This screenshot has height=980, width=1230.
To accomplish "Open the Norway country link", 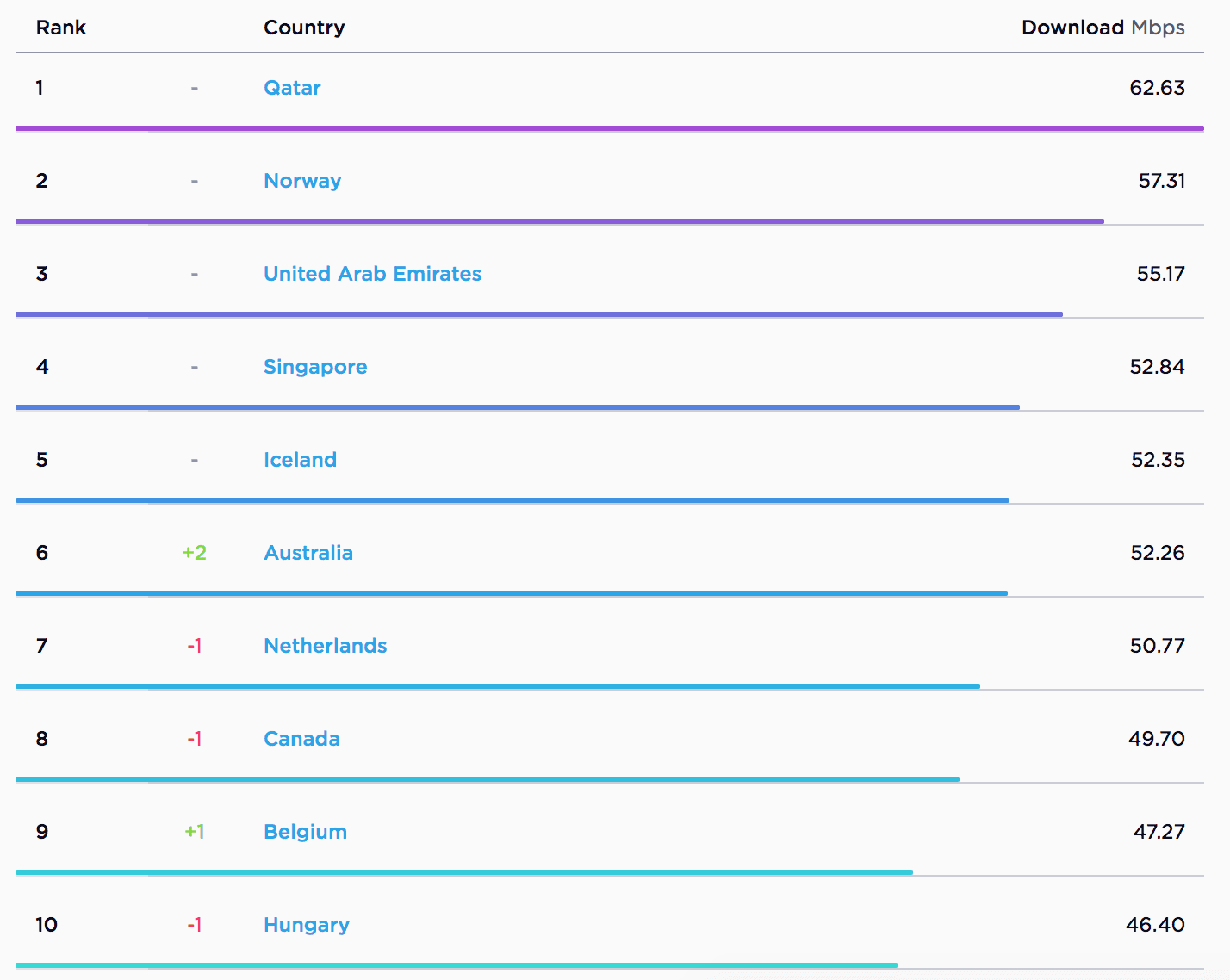I will click(x=302, y=181).
